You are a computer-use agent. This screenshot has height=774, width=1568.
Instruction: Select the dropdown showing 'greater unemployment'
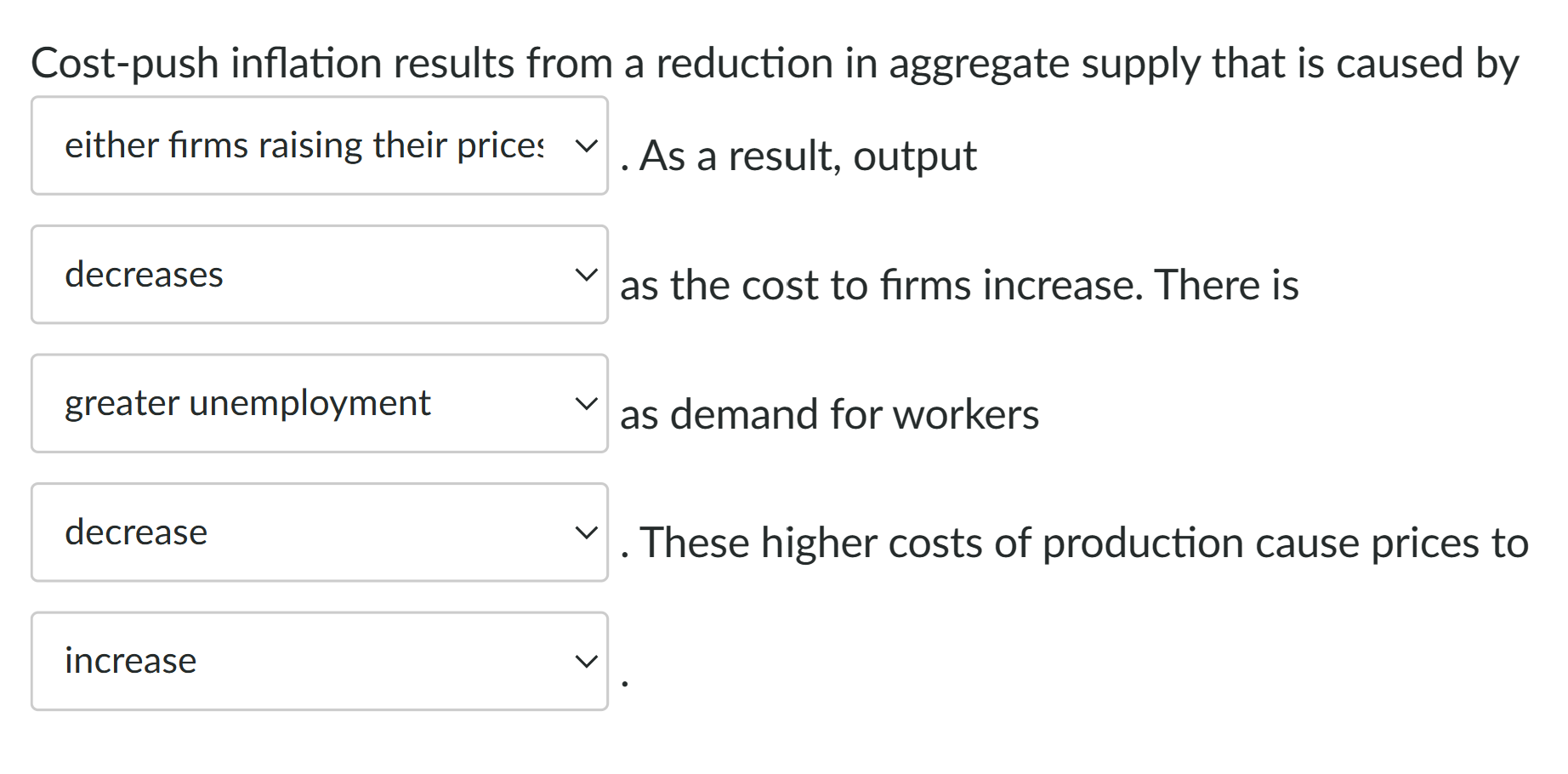319,403
